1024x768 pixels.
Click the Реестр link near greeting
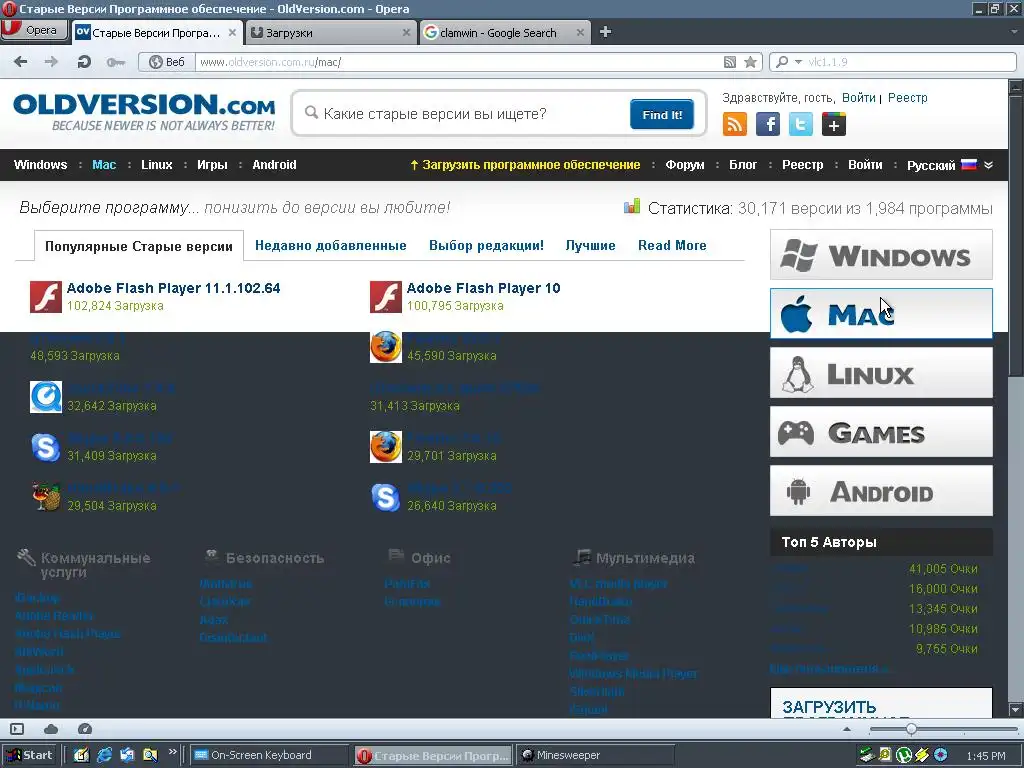907,98
